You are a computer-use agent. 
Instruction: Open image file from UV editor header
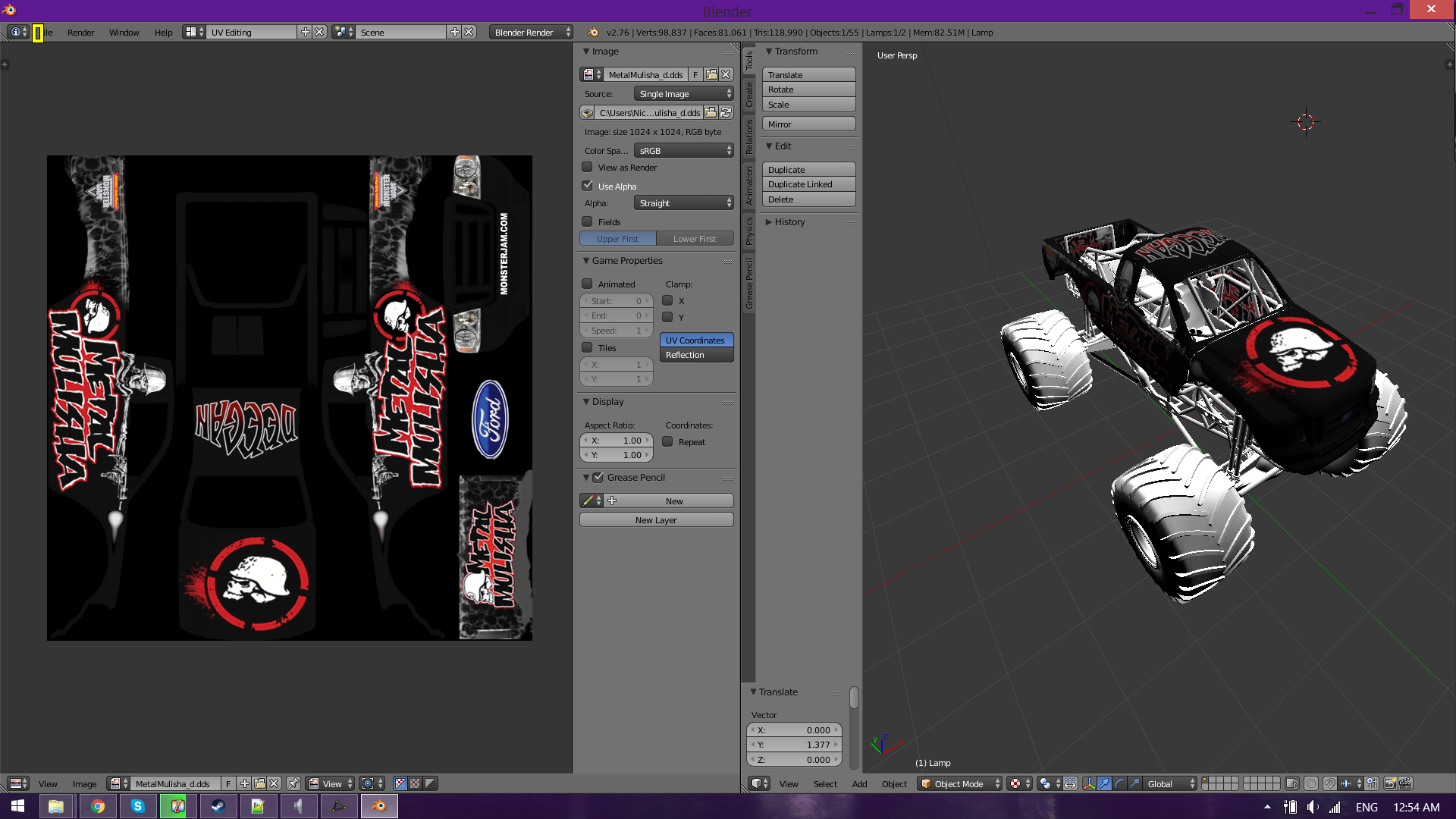tap(259, 783)
